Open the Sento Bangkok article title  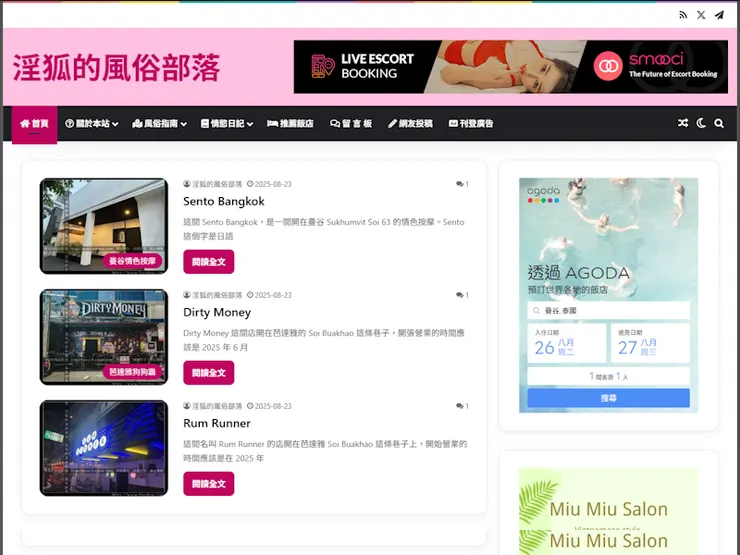(224, 202)
